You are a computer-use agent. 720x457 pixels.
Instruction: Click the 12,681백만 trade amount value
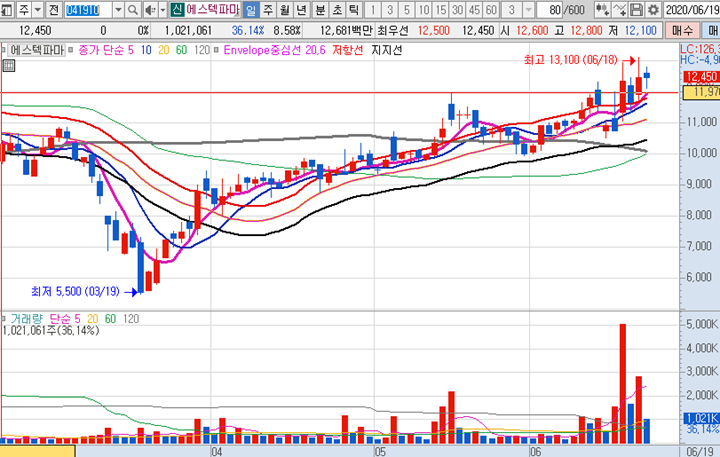pos(346,30)
